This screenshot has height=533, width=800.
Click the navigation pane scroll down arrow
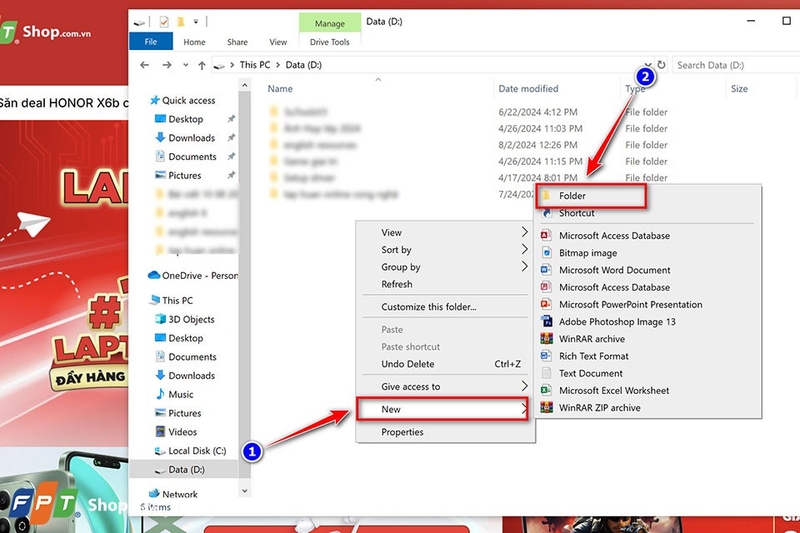tap(244, 491)
